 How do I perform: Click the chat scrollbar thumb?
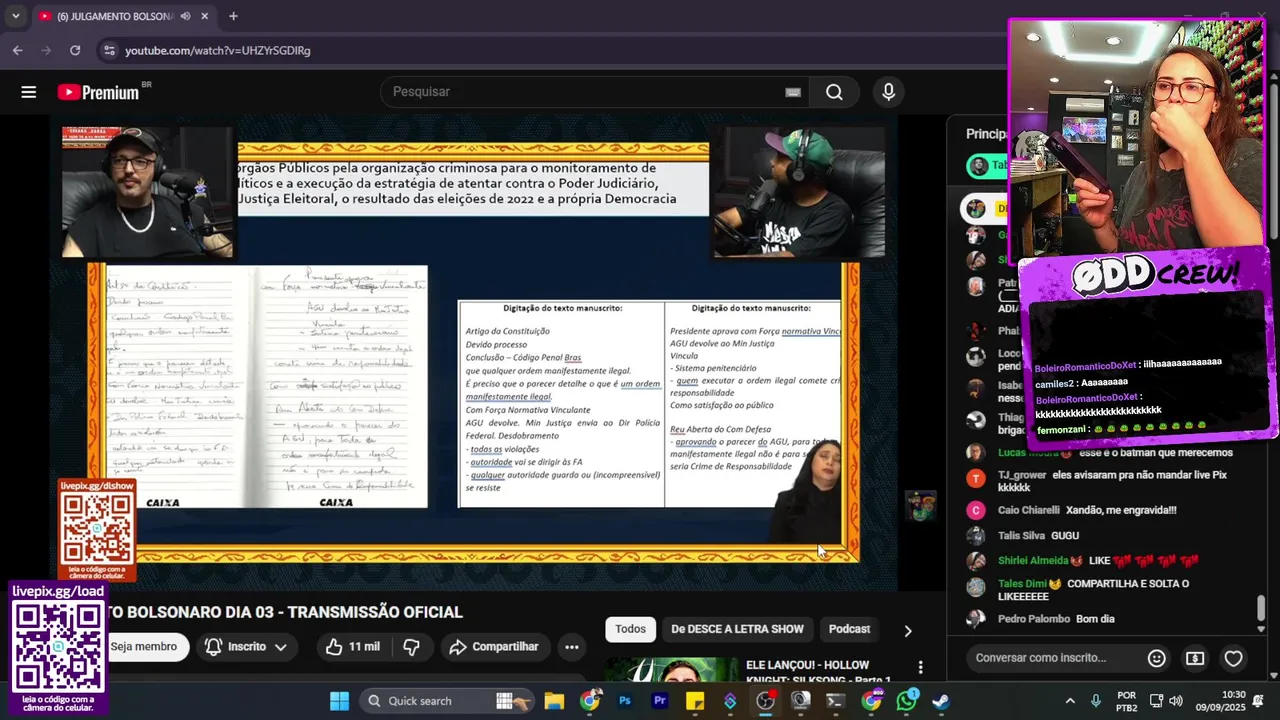click(x=1261, y=607)
